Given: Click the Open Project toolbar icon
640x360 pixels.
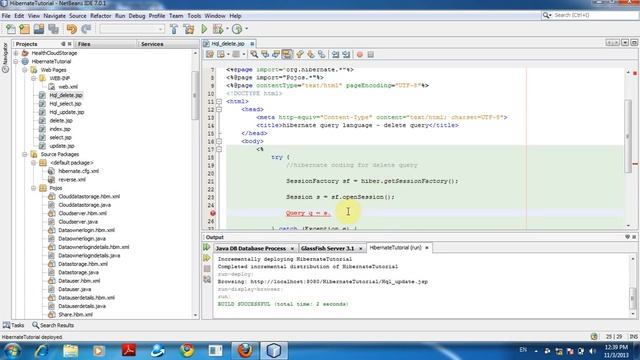Looking at the screenshot, I should click(x=39, y=29).
